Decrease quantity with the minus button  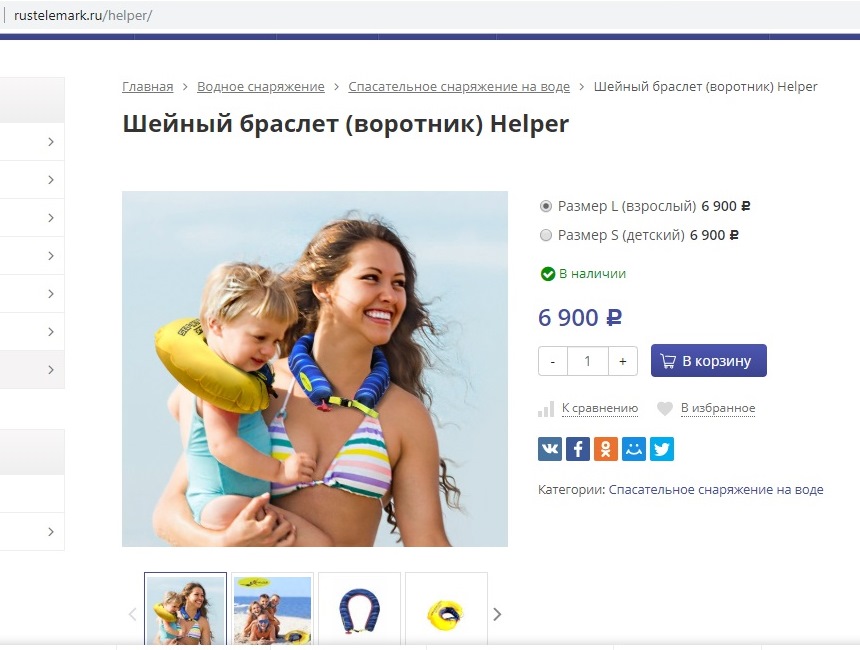coord(553,361)
